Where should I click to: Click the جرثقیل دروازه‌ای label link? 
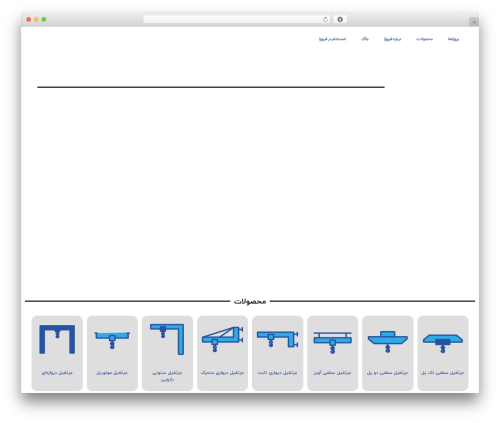pyautogui.click(x=57, y=373)
